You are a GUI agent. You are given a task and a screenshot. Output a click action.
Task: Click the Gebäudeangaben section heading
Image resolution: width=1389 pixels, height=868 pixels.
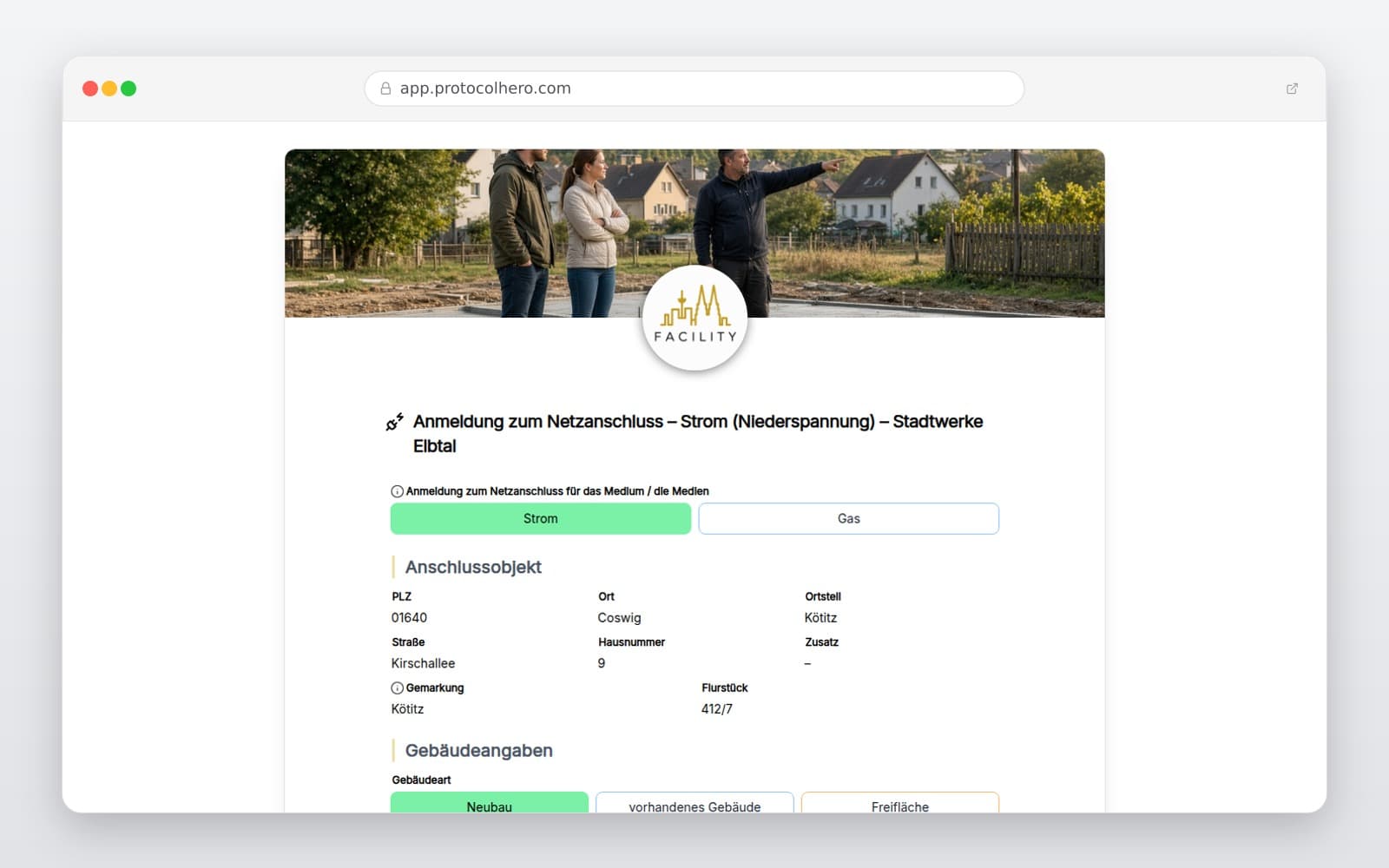tap(478, 751)
